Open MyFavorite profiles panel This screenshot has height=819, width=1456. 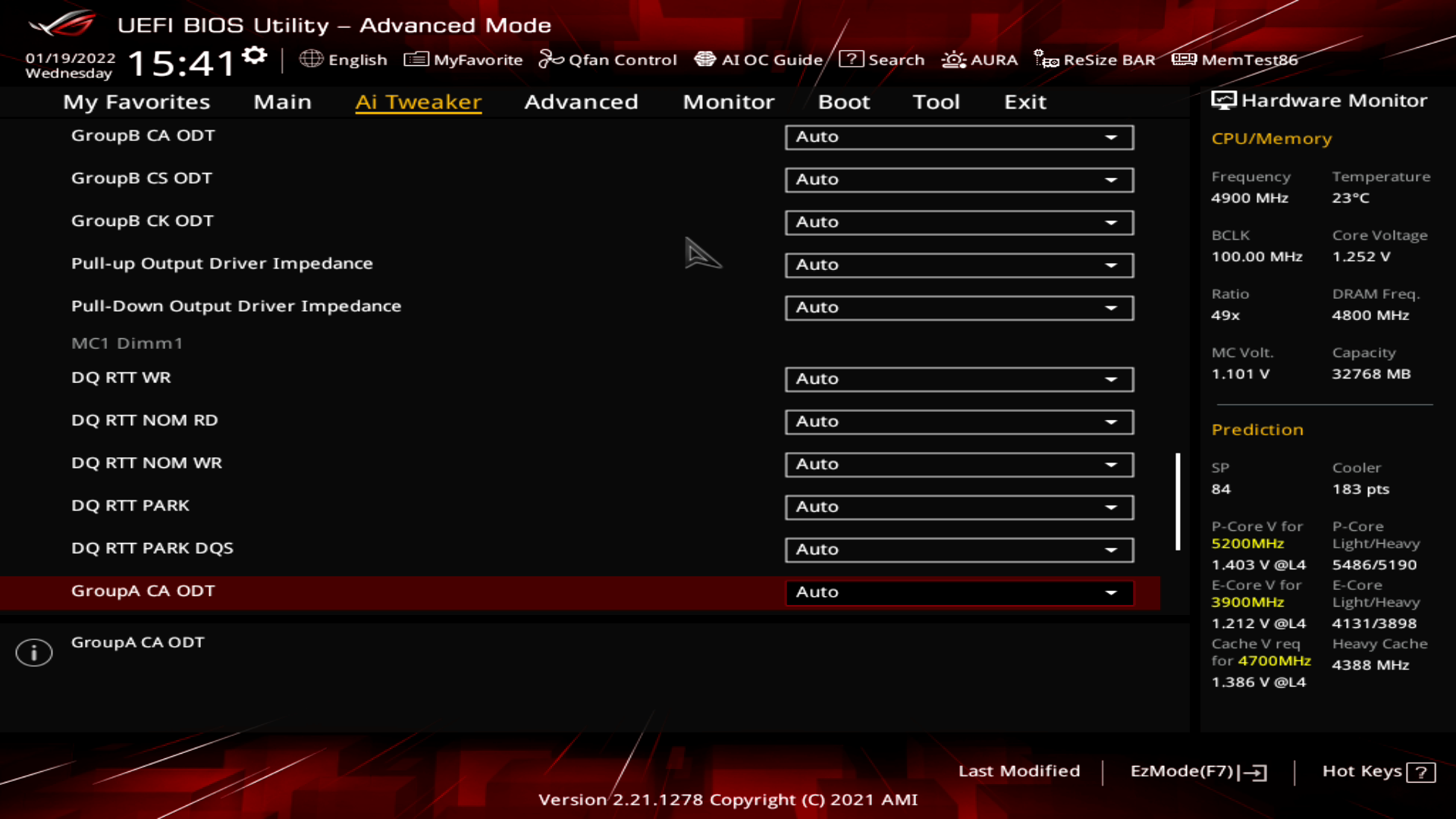[x=463, y=60]
